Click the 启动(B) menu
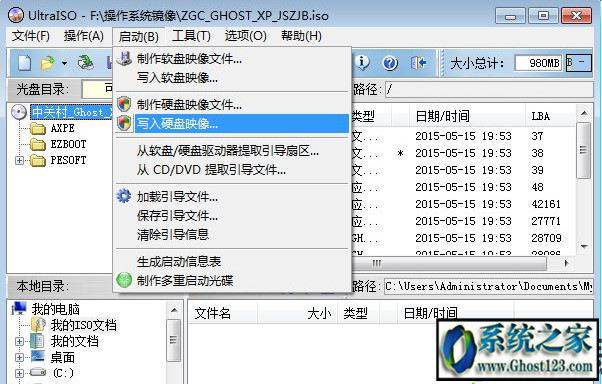Viewport: 602px width, 384px height. tap(139, 36)
